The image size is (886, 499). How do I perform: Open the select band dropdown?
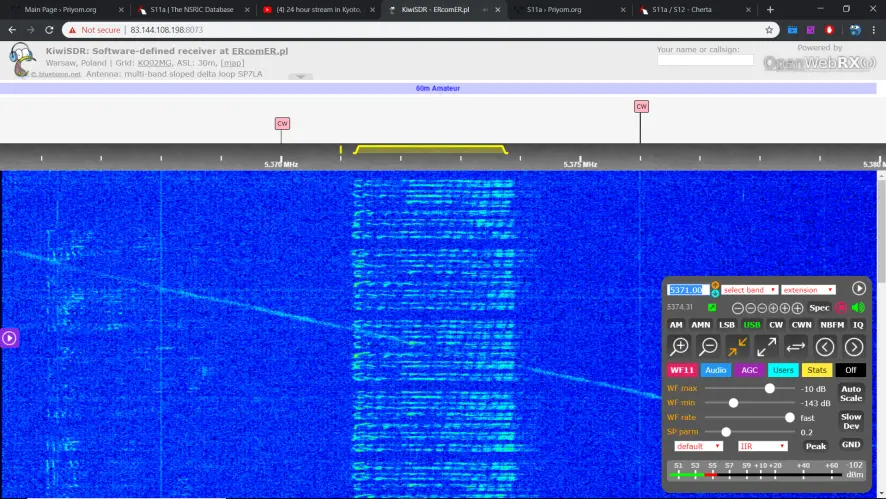coord(750,290)
